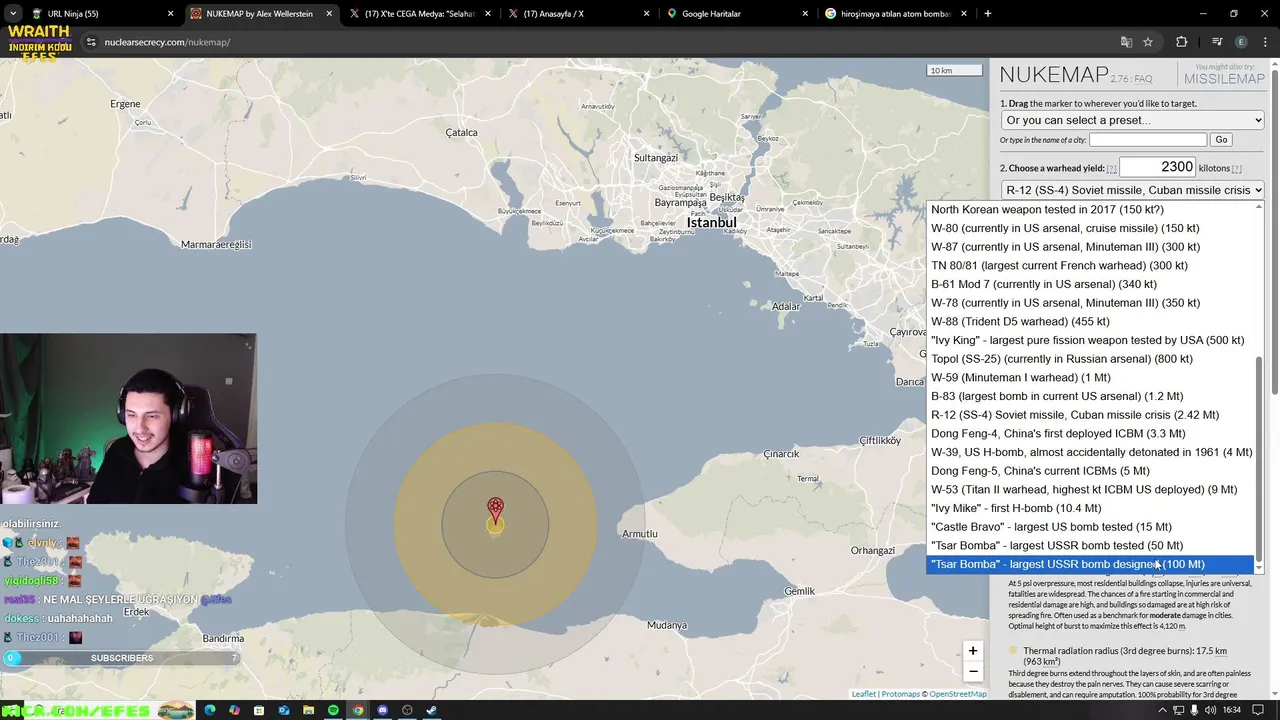Pick W-53 Titan II warhead 9 Mt
This screenshot has width=1280, height=720.
click(1089, 489)
